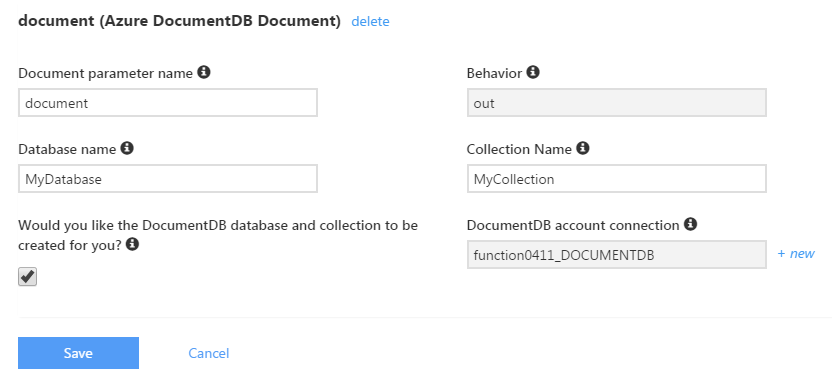Show info tooltip for Database name
Image resolution: width=832 pixels, height=377 pixels.
coord(127,148)
